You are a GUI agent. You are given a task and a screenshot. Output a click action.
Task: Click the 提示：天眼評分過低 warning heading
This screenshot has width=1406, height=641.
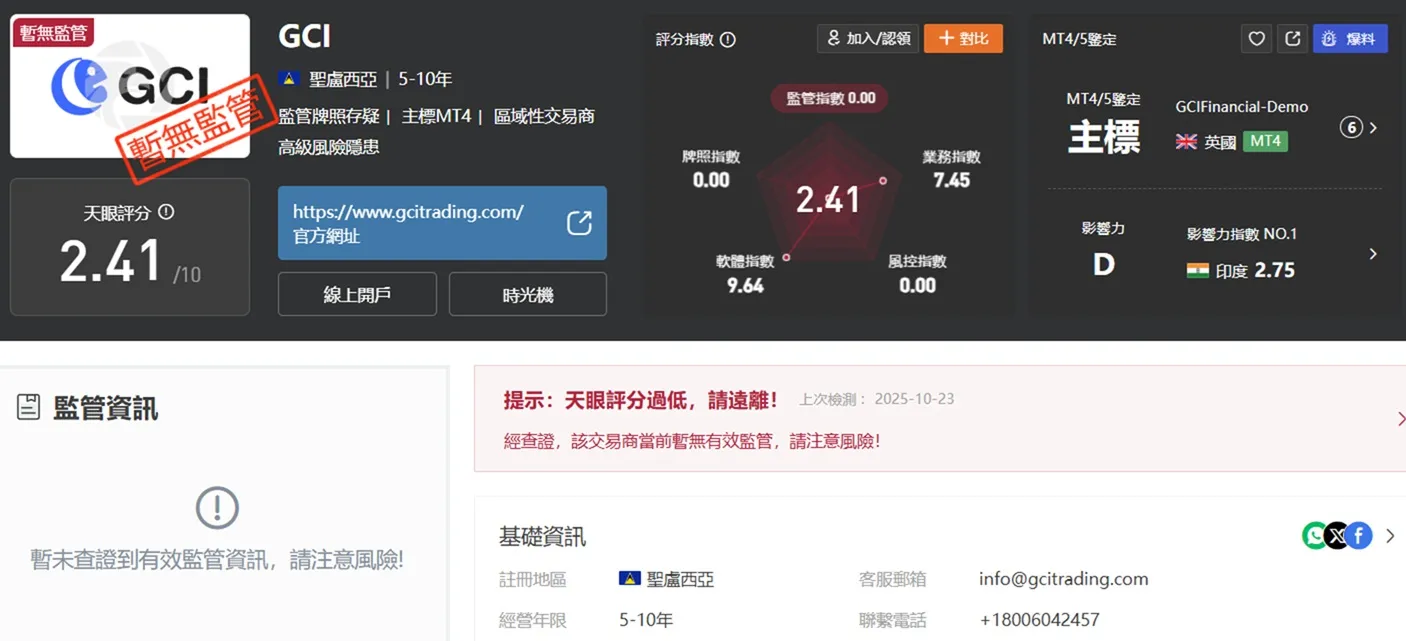point(640,400)
